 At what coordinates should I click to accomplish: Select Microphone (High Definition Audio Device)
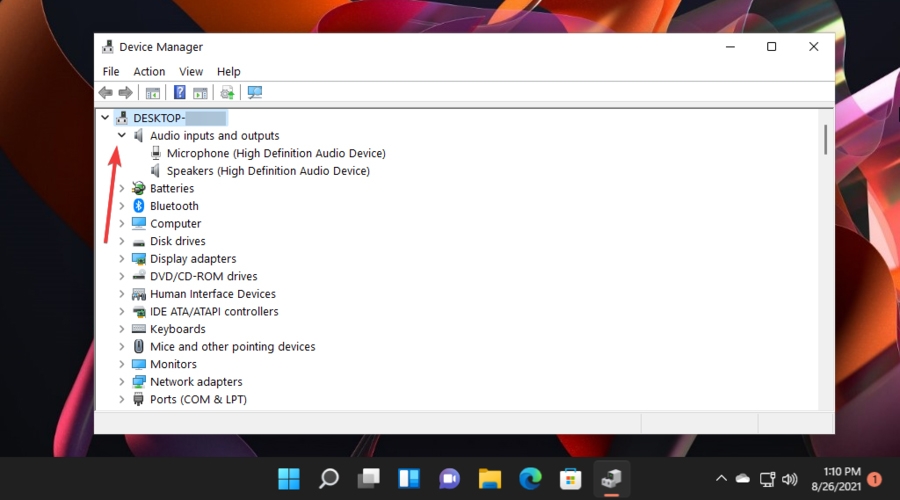pos(276,153)
